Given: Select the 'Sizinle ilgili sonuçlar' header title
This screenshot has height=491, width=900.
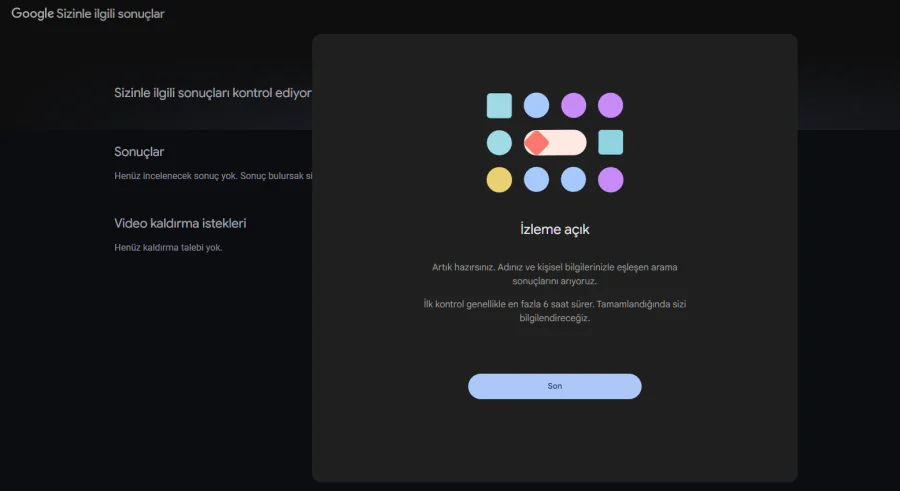Looking at the screenshot, I should tap(110, 14).
